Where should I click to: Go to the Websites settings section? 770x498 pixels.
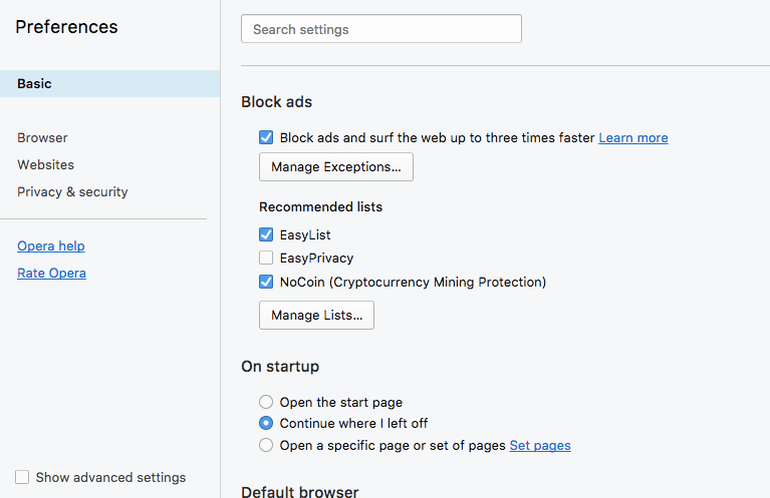pos(46,165)
